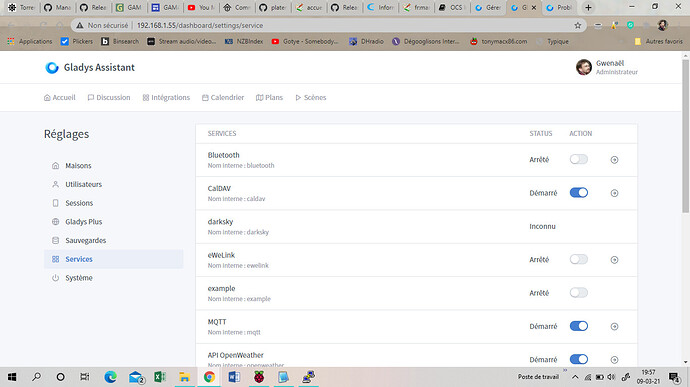Click the browser address bar URL
690x387 pixels.
pyautogui.click(x=200, y=26)
